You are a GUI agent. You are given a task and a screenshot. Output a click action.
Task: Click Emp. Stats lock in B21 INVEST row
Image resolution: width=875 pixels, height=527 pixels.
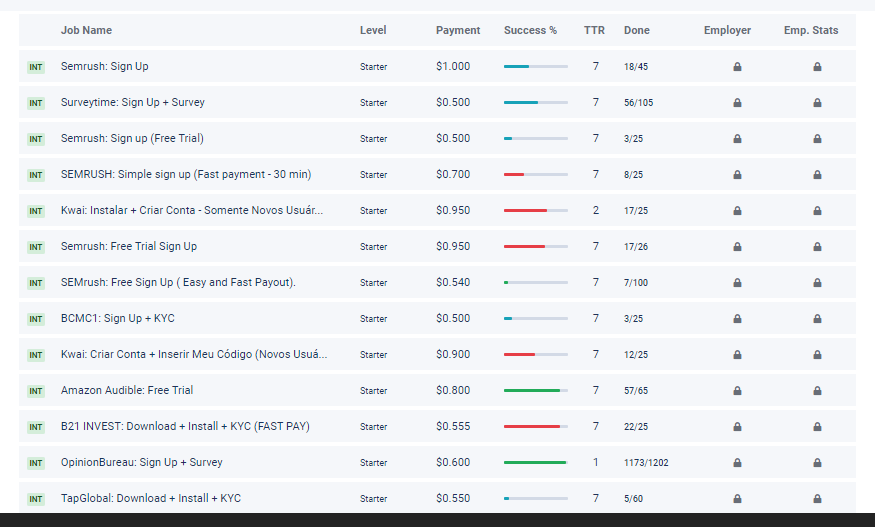[817, 427]
